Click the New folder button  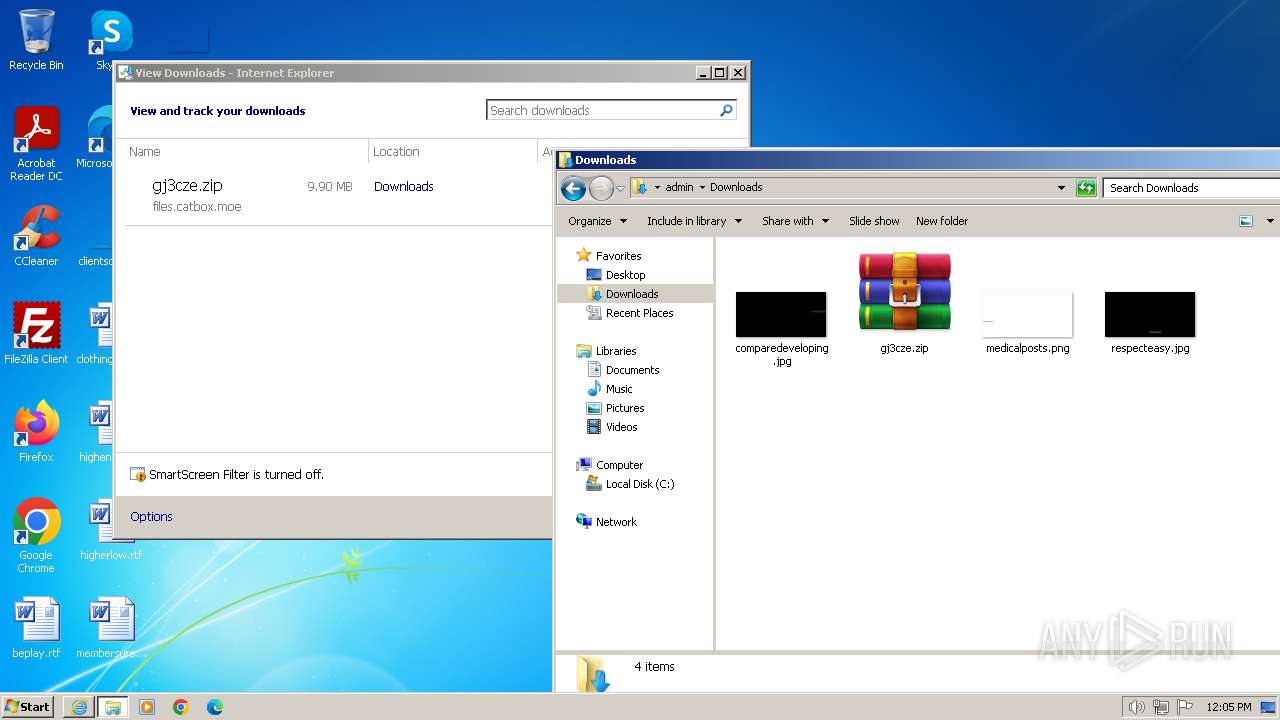942,221
